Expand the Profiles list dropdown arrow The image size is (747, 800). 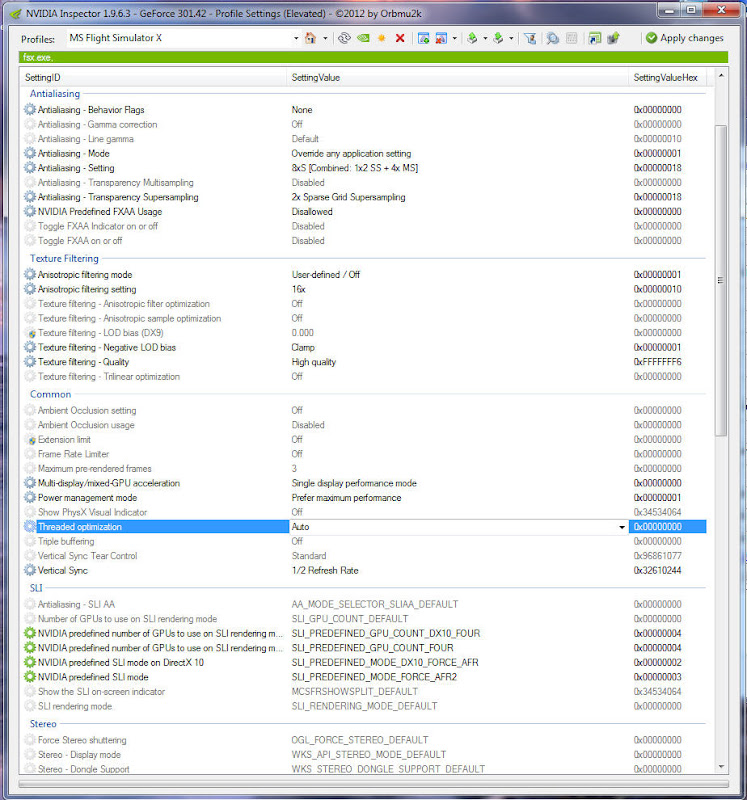pos(296,38)
